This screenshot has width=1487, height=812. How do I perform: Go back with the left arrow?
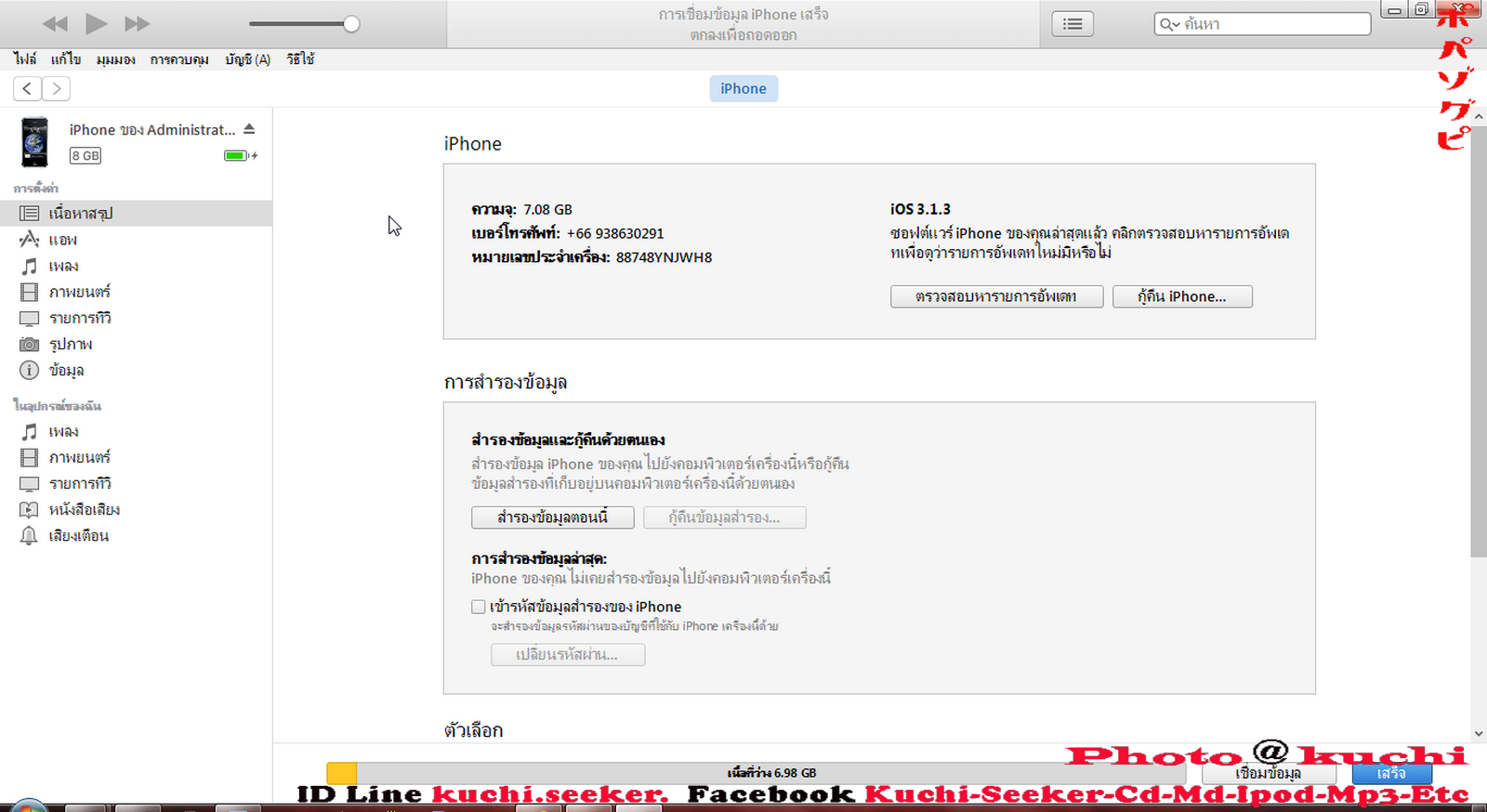click(28, 88)
